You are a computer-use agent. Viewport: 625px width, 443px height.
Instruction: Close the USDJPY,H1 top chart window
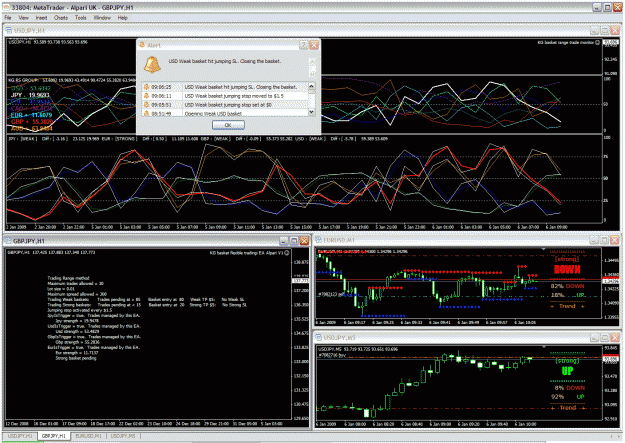(615, 30)
